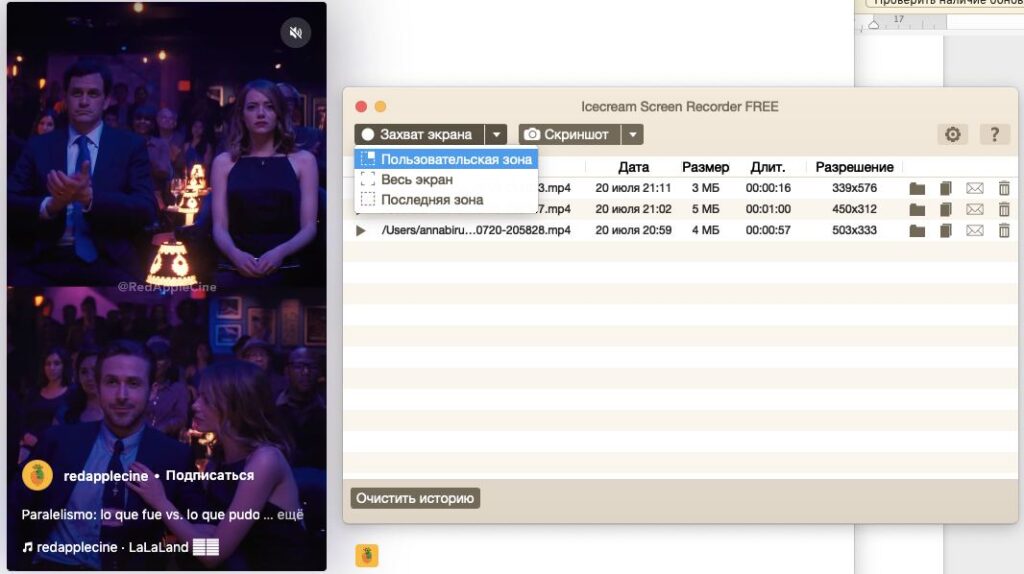Open Icecream Screen Recorder settings gear
The width and height of the screenshot is (1024, 574).
(952, 134)
